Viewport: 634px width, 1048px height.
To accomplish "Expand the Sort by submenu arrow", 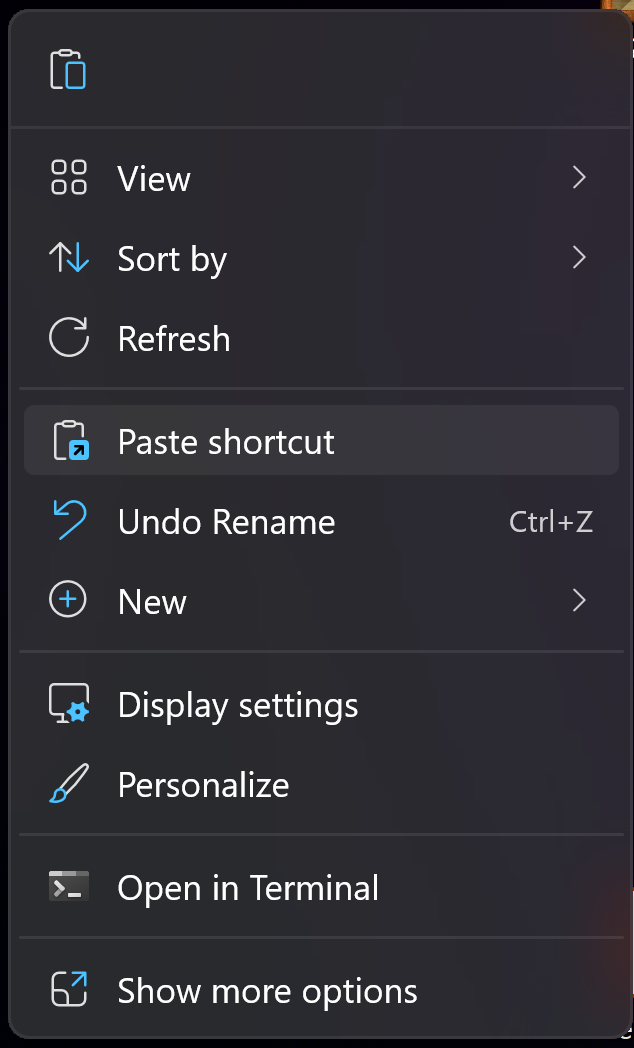I will point(578,258).
